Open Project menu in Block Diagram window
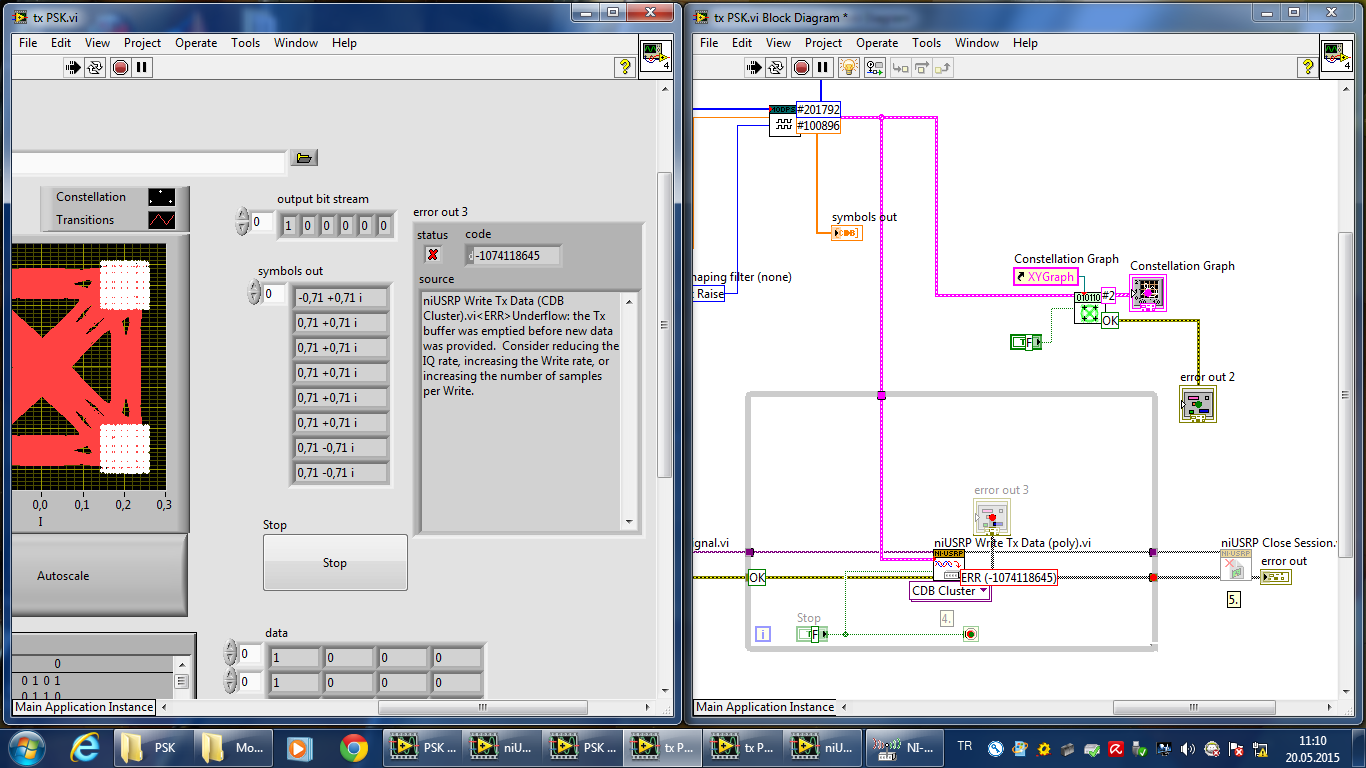Viewport: 1366px width, 768px height. coord(823,43)
